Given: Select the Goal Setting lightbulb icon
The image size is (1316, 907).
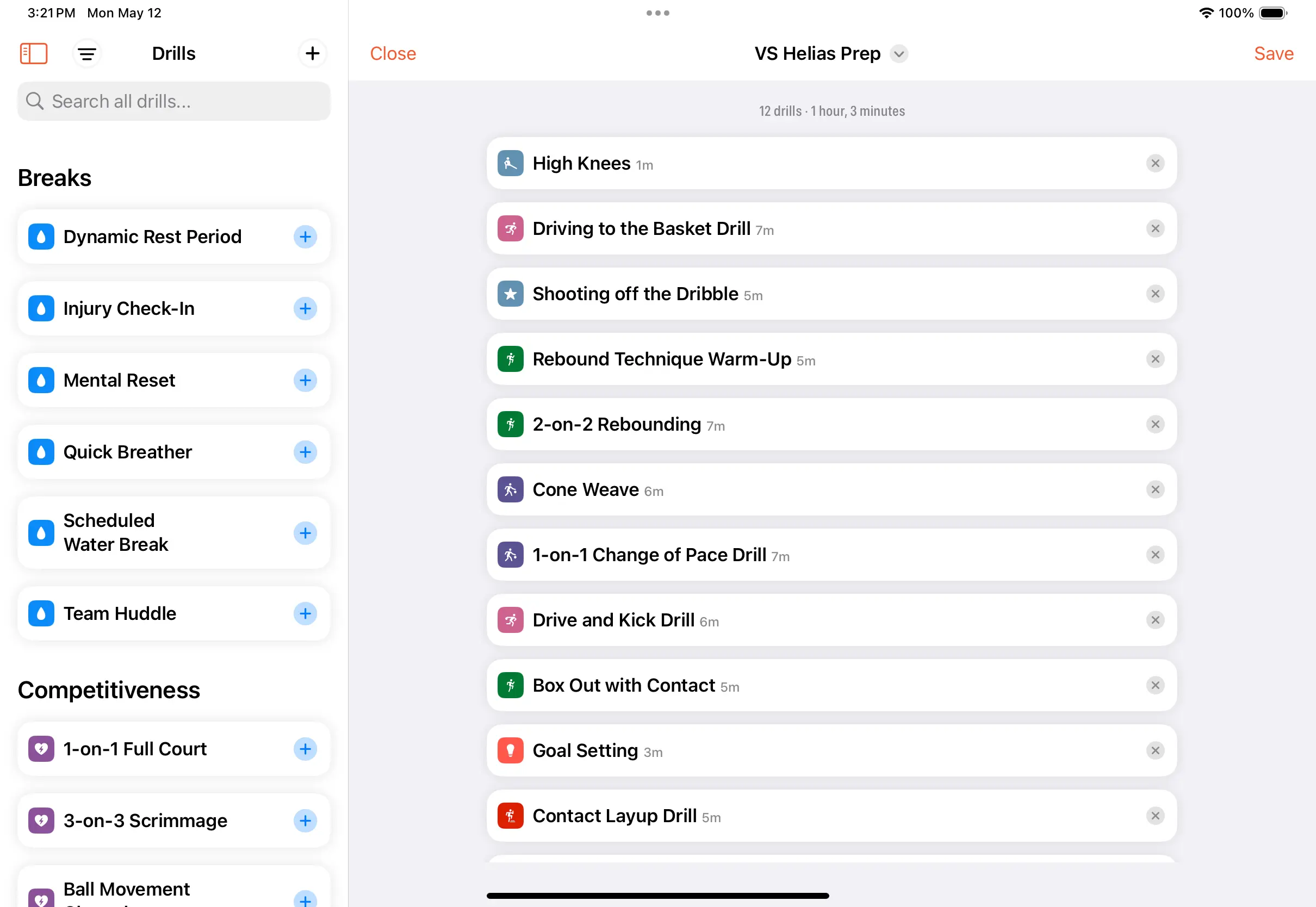Looking at the screenshot, I should 510,751.
